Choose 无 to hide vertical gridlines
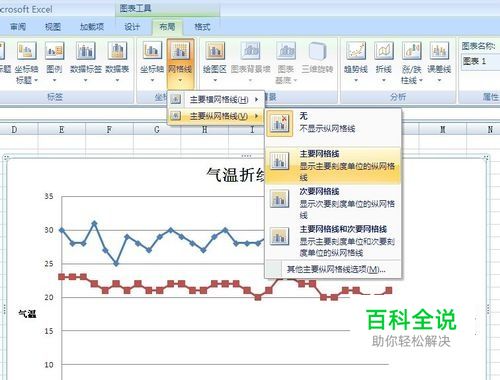500x380 pixels. [x=333, y=123]
